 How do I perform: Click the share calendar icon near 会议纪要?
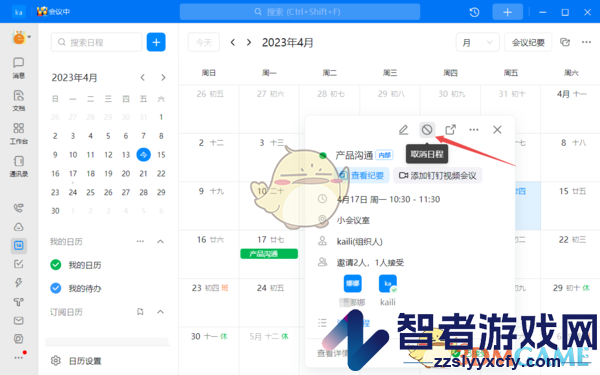click(565, 42)
